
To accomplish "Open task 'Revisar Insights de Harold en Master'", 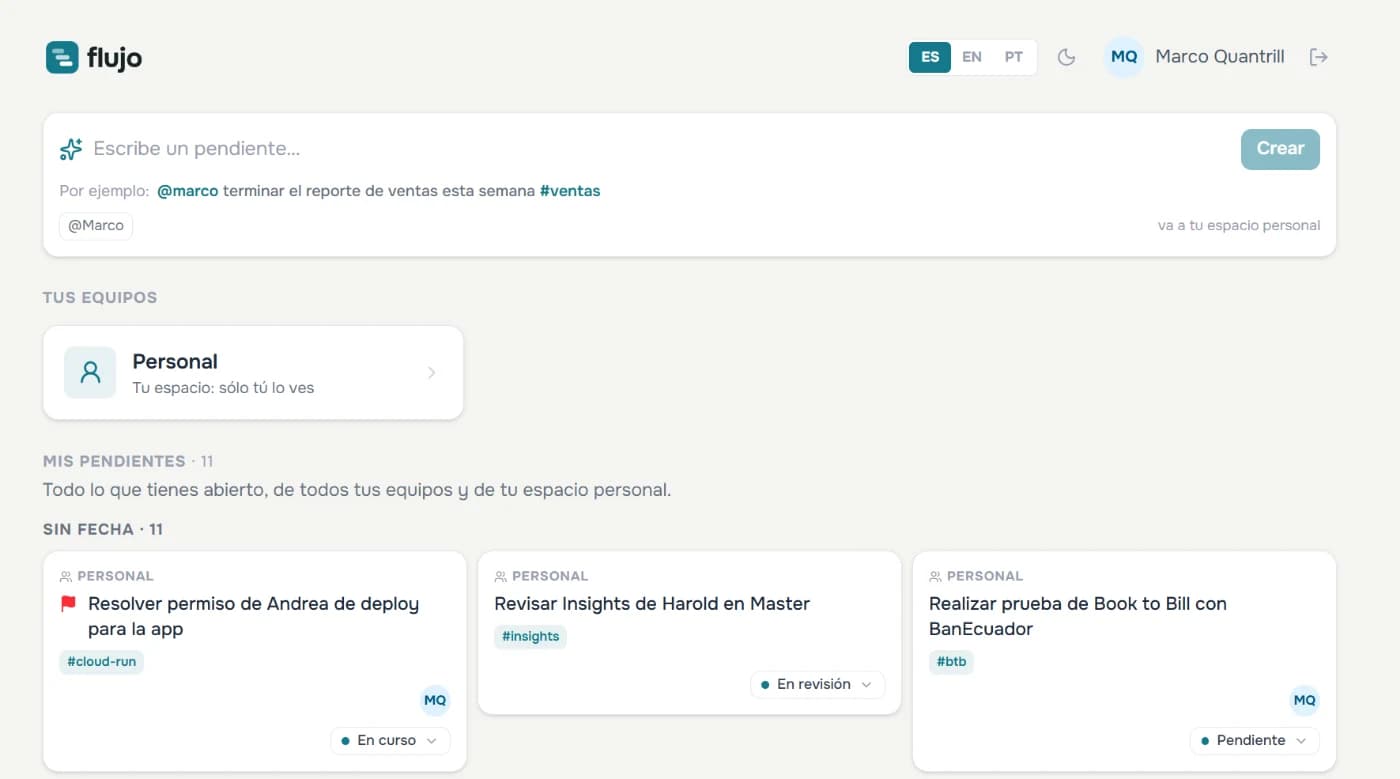I will (x=652, y=604).
